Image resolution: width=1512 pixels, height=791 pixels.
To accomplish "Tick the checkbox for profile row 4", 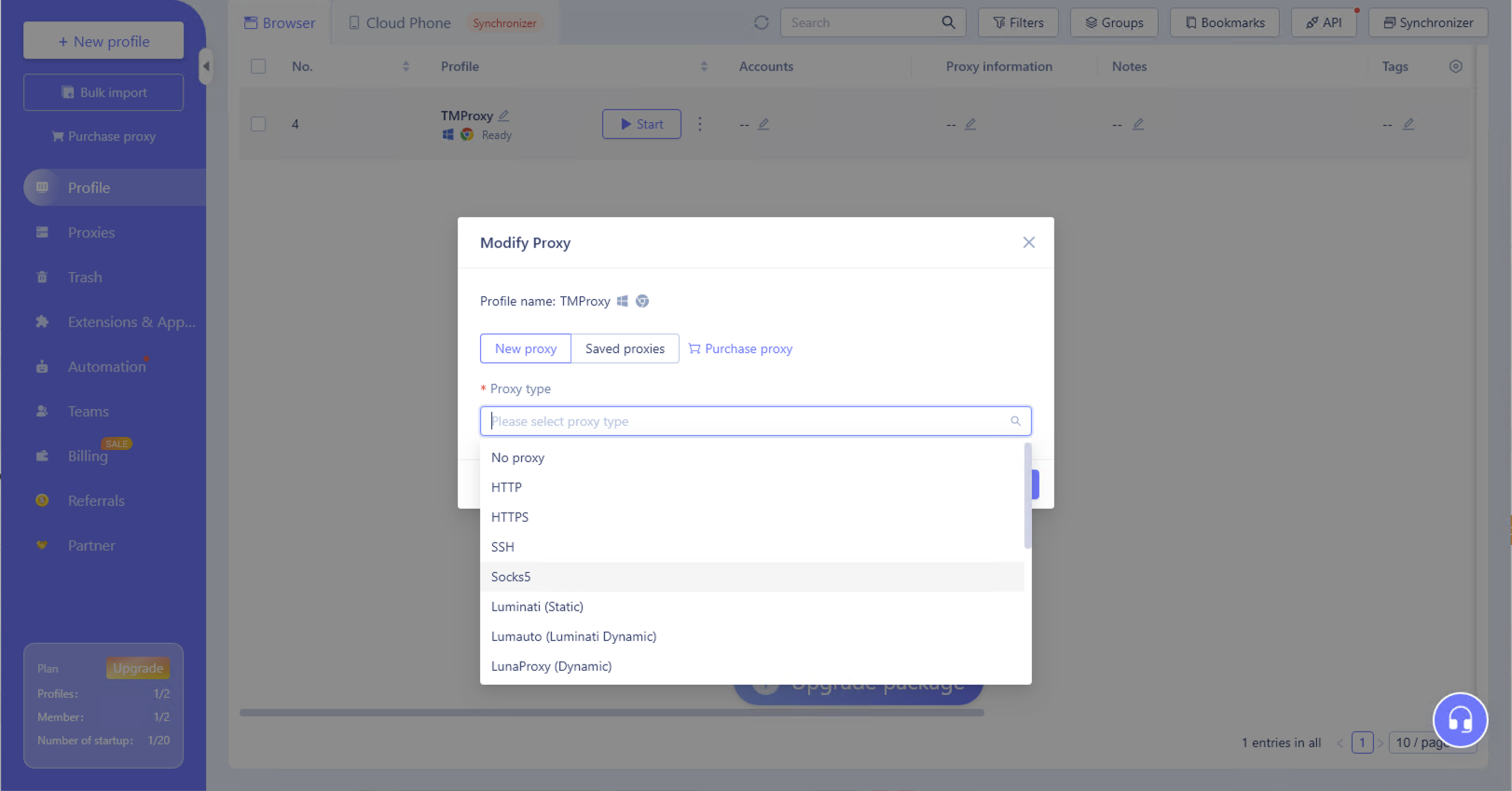I will click(258, 124).
